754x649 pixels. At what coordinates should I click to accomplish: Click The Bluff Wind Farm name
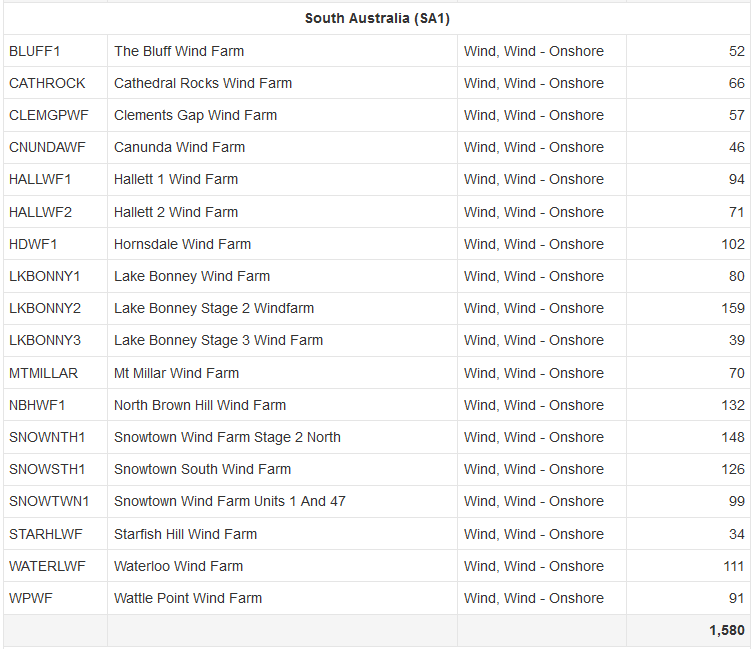(x=179, y=51)
